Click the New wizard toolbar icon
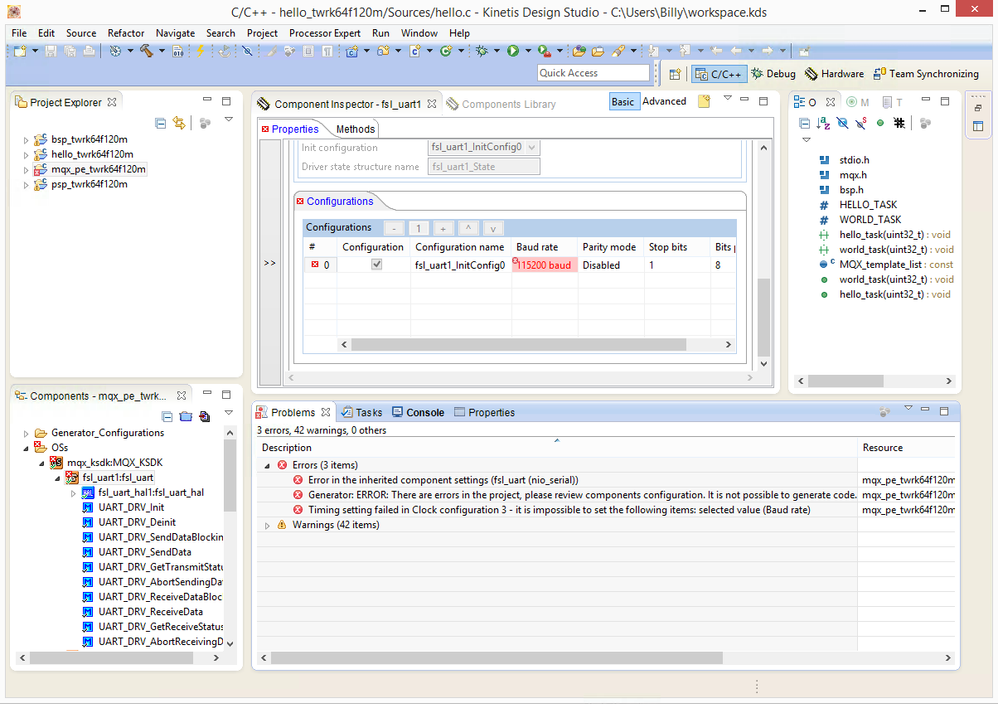Screen dimensions: 998x704 point(20,52)
